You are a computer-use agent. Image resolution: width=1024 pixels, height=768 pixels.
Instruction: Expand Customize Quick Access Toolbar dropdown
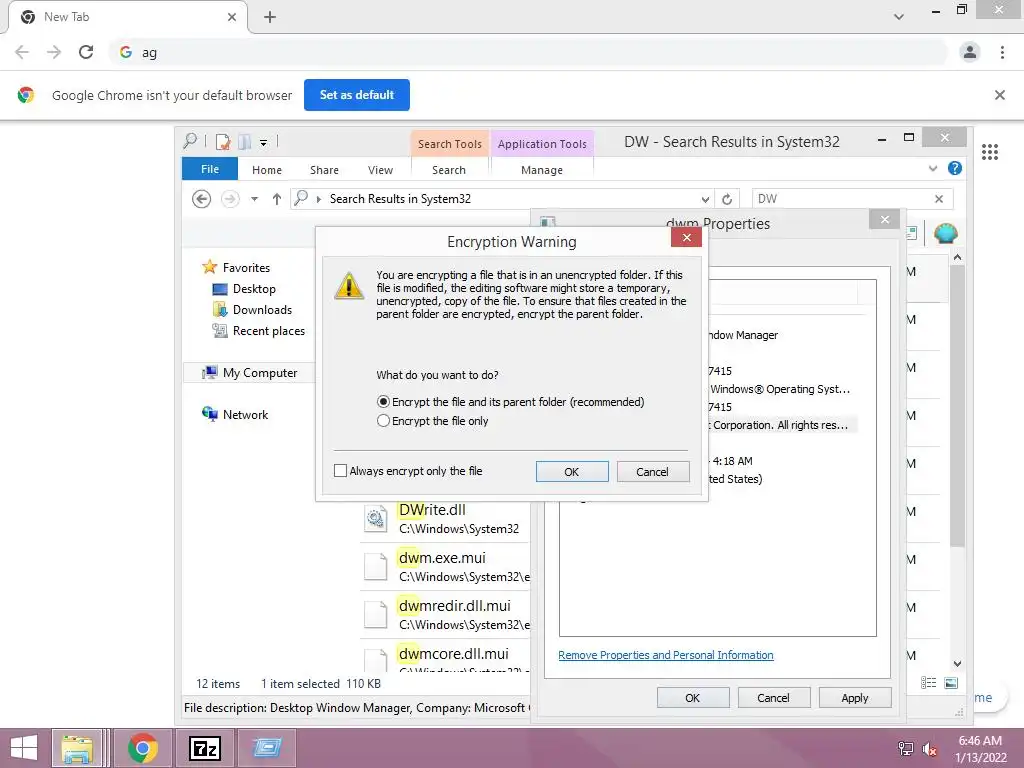coord(263,142)
